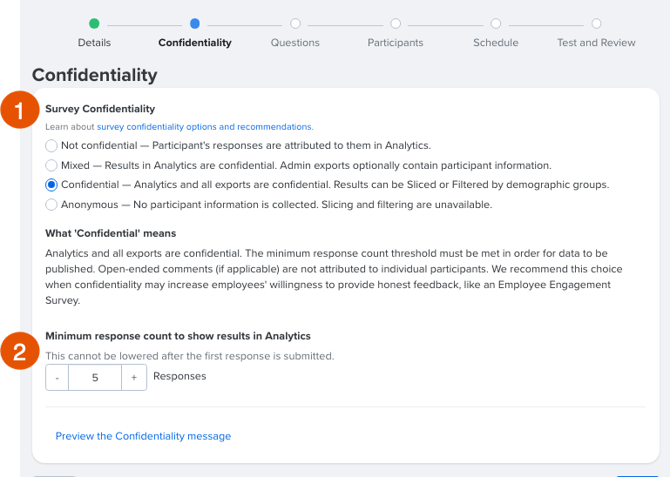Click the Test and Review step circle
670x477 pixels.
(x=597, y=24)
